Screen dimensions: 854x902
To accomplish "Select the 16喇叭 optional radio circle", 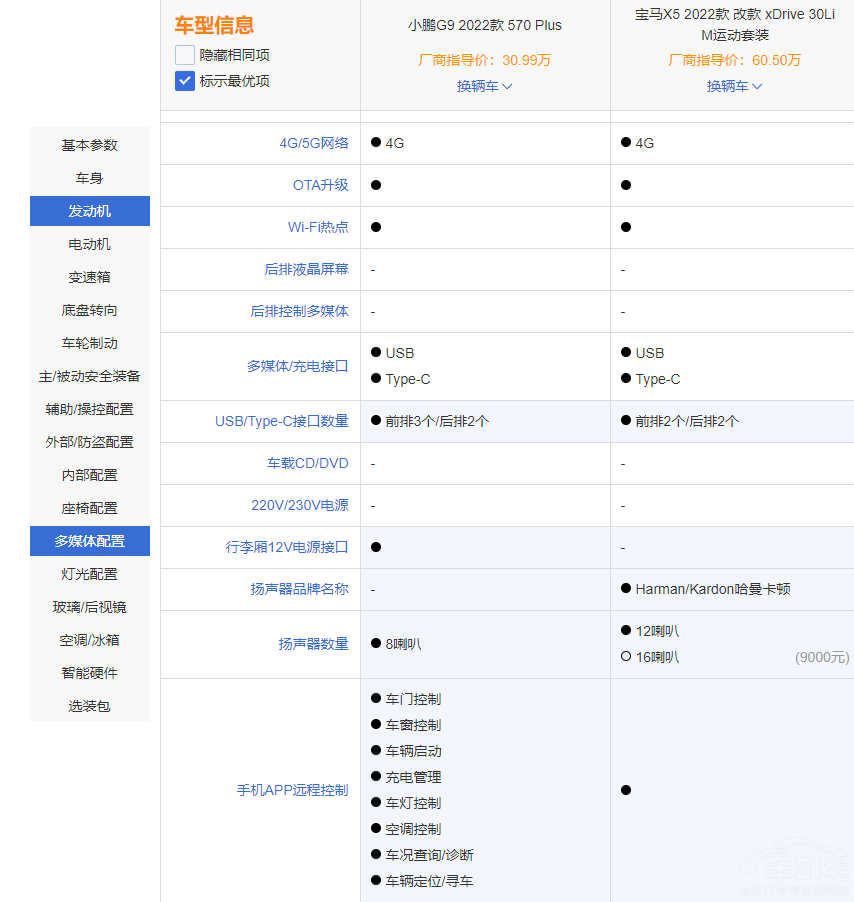I will [626, 657].
